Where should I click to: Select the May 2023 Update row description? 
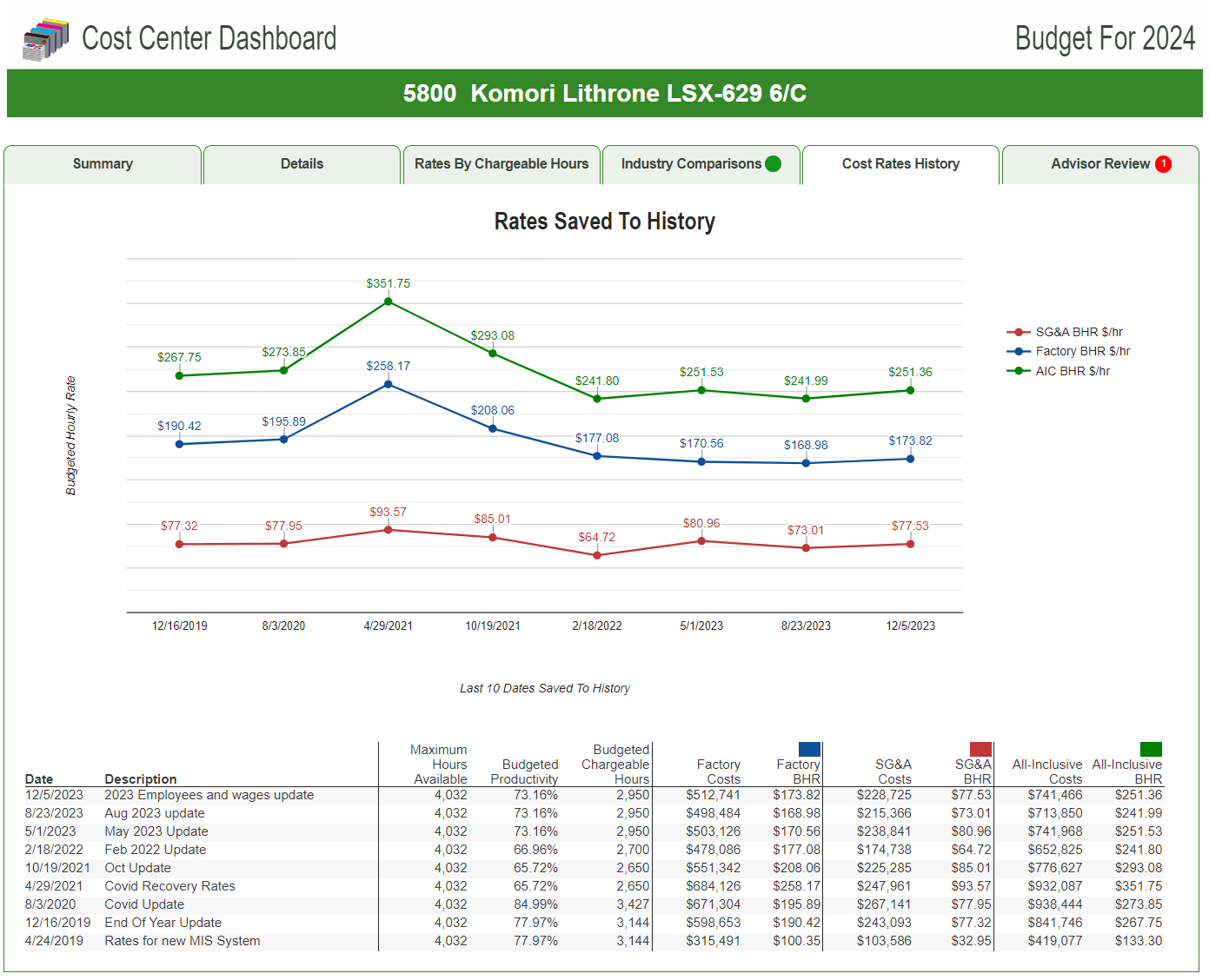click(x=156, y=831)
